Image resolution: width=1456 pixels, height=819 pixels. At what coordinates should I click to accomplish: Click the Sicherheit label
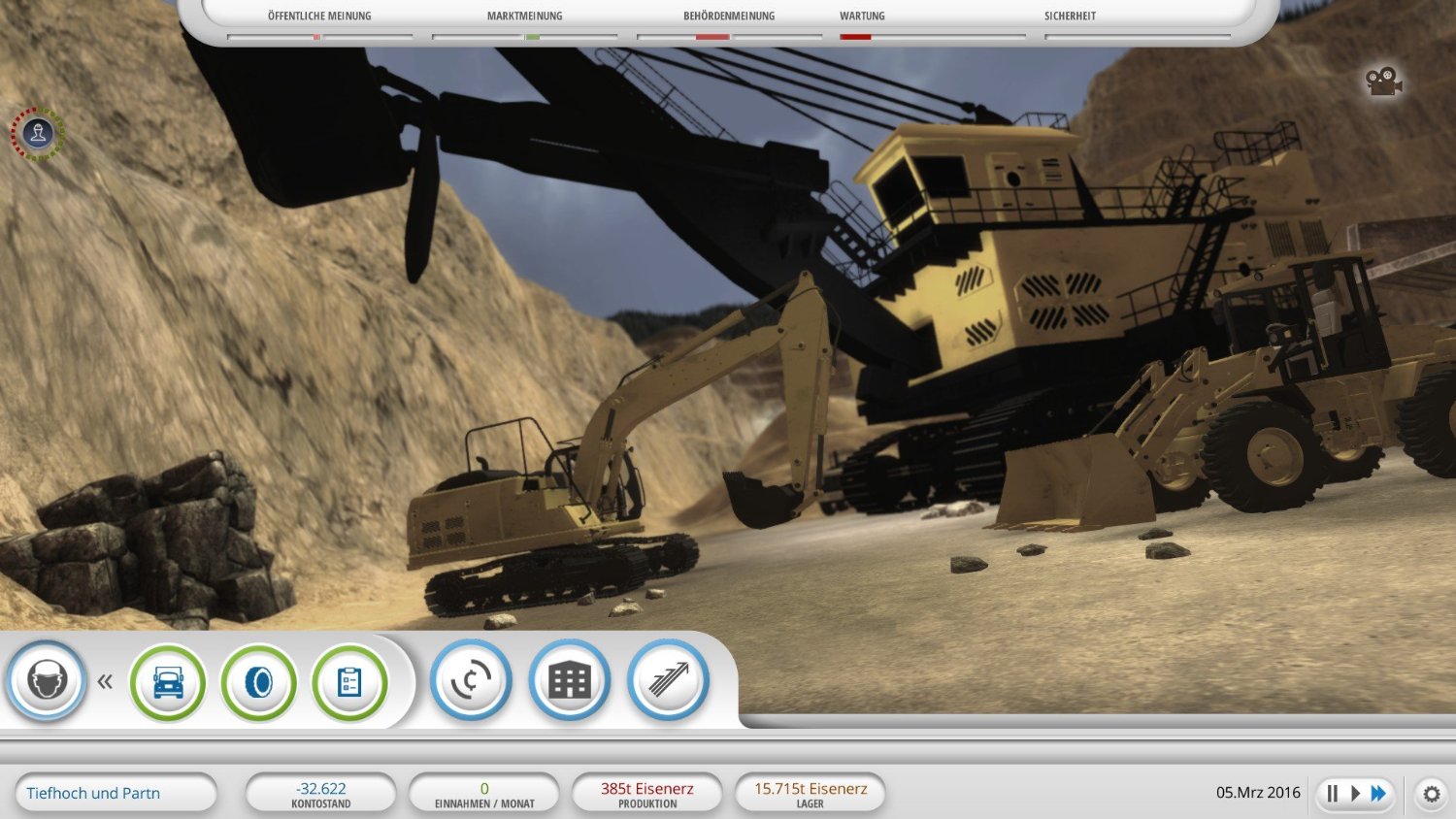[x=1070, y=16]
